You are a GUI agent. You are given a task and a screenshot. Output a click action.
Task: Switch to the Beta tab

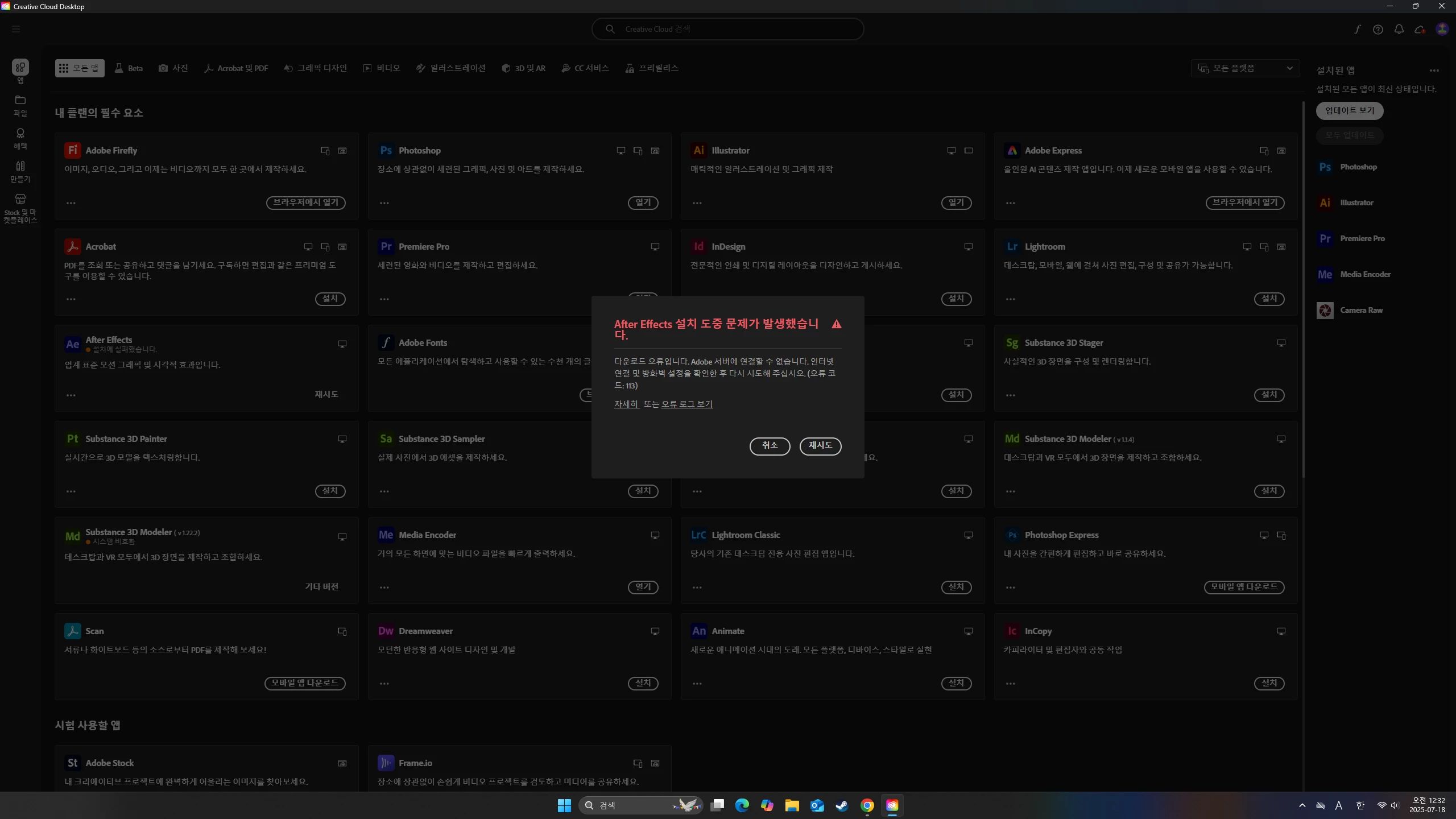tap(129, 68)
